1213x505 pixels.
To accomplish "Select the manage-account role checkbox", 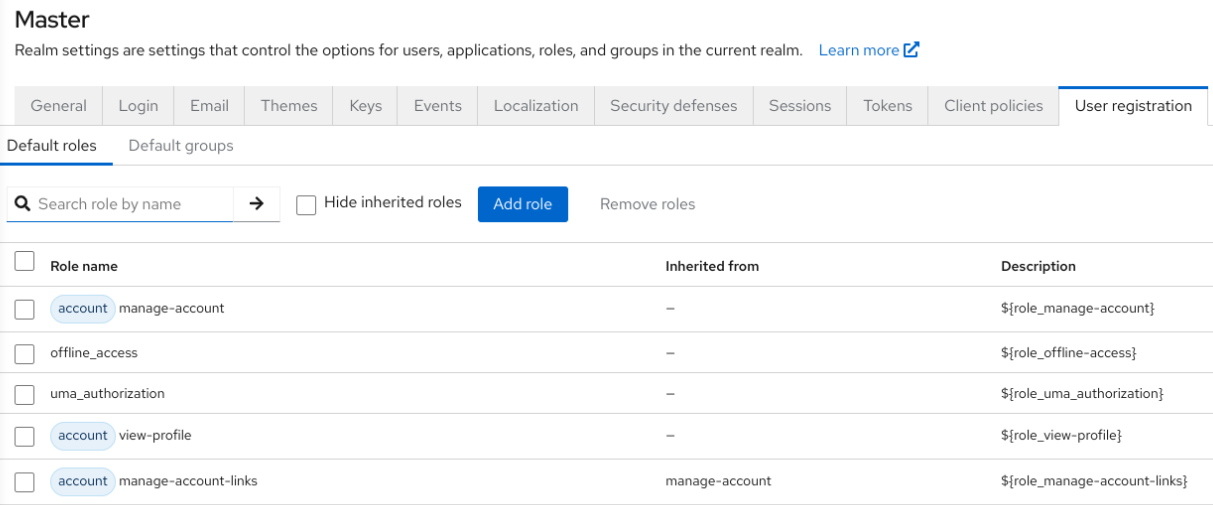I will [25, 310].
